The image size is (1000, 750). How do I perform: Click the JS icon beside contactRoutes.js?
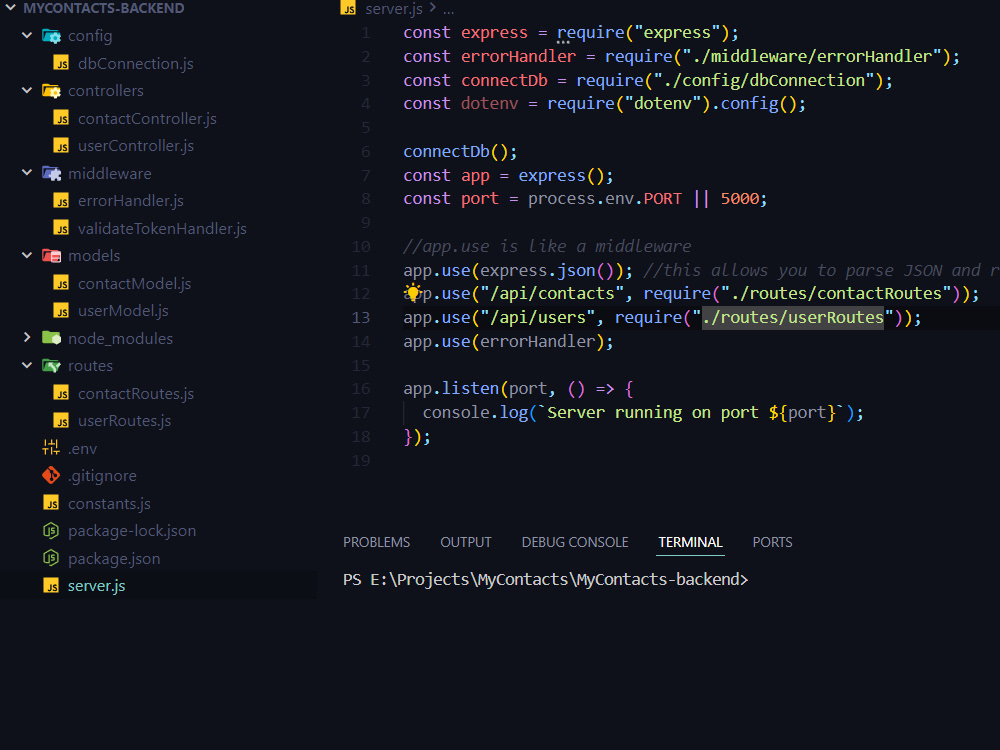pos(61,393)
